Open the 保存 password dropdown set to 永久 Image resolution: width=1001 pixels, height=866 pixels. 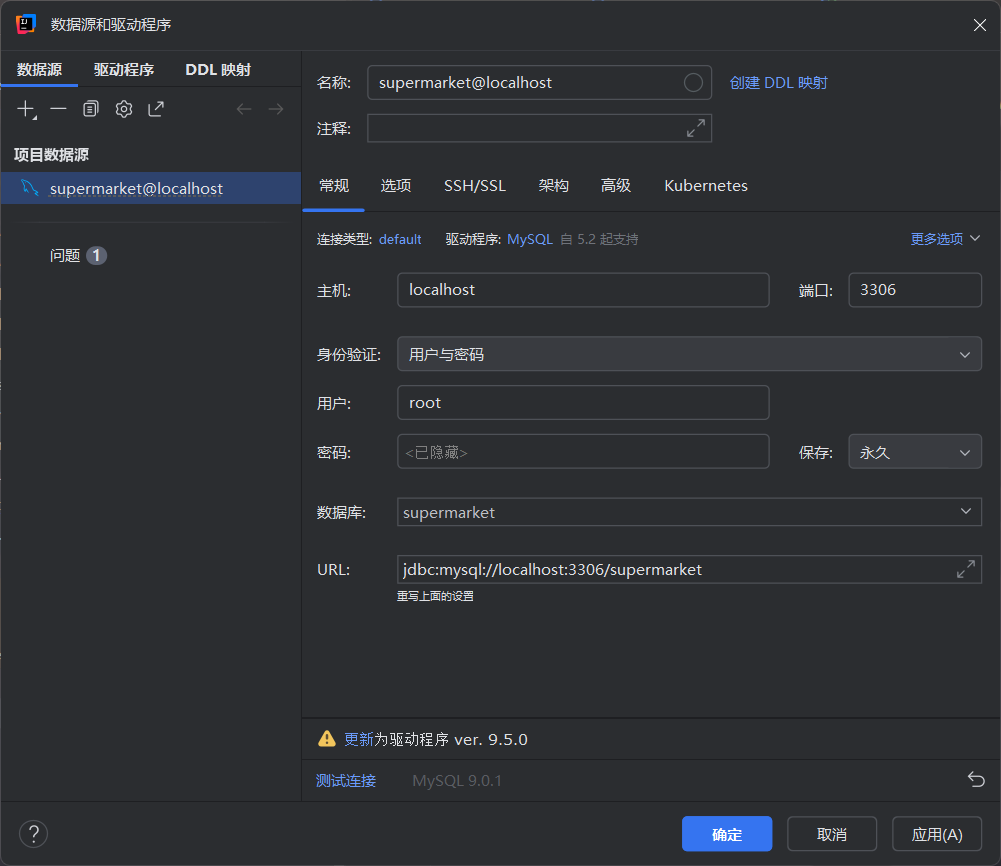coord(915,452)
